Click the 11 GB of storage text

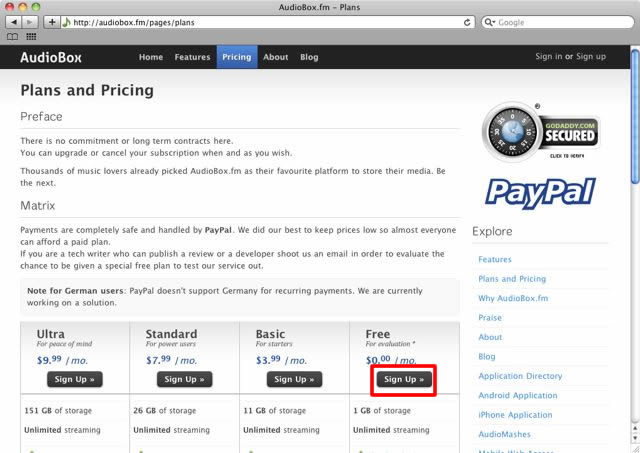tap(274, 411)
